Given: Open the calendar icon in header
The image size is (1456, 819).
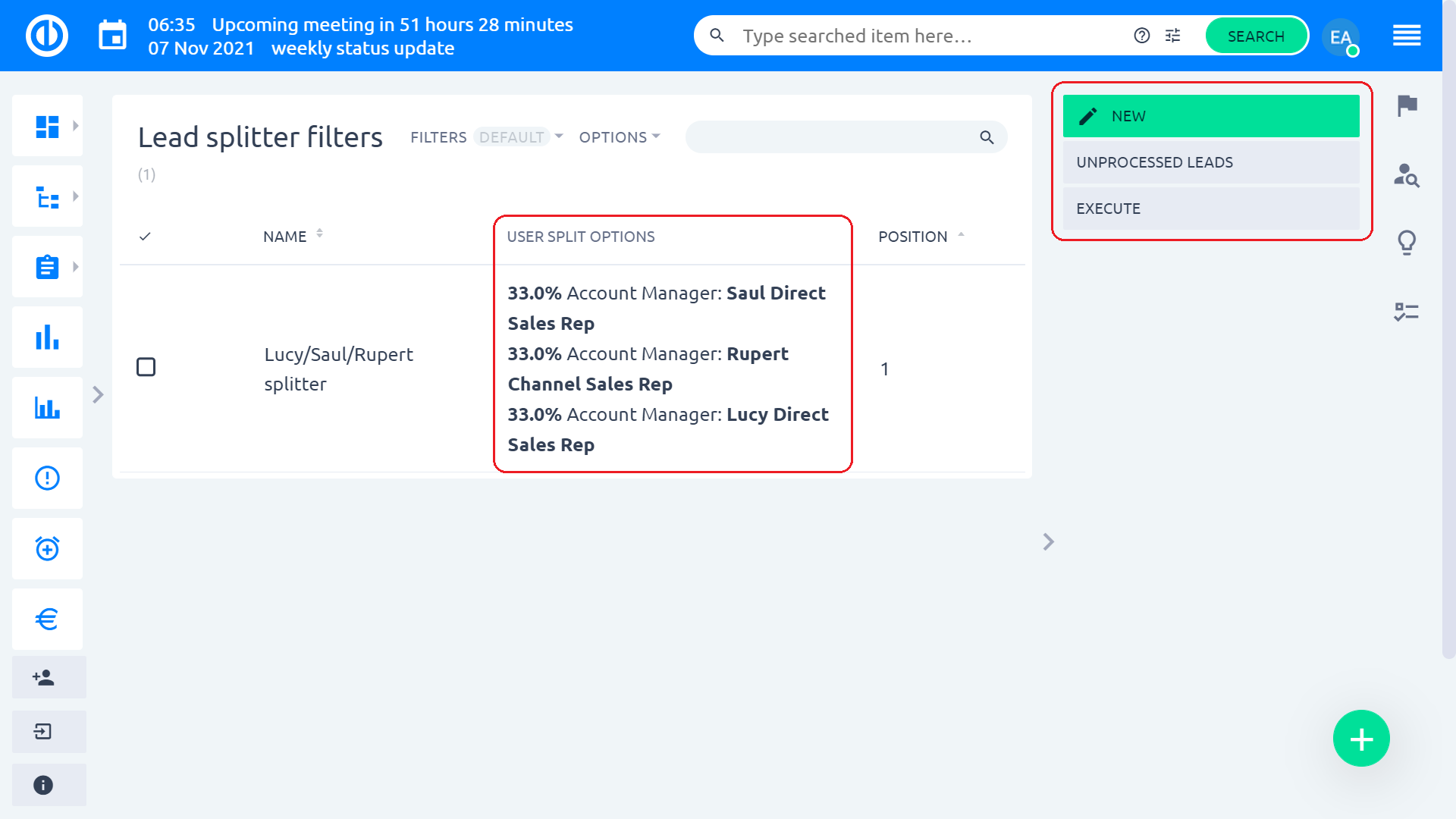Looking at the screenshot, I should coord(112,36).
